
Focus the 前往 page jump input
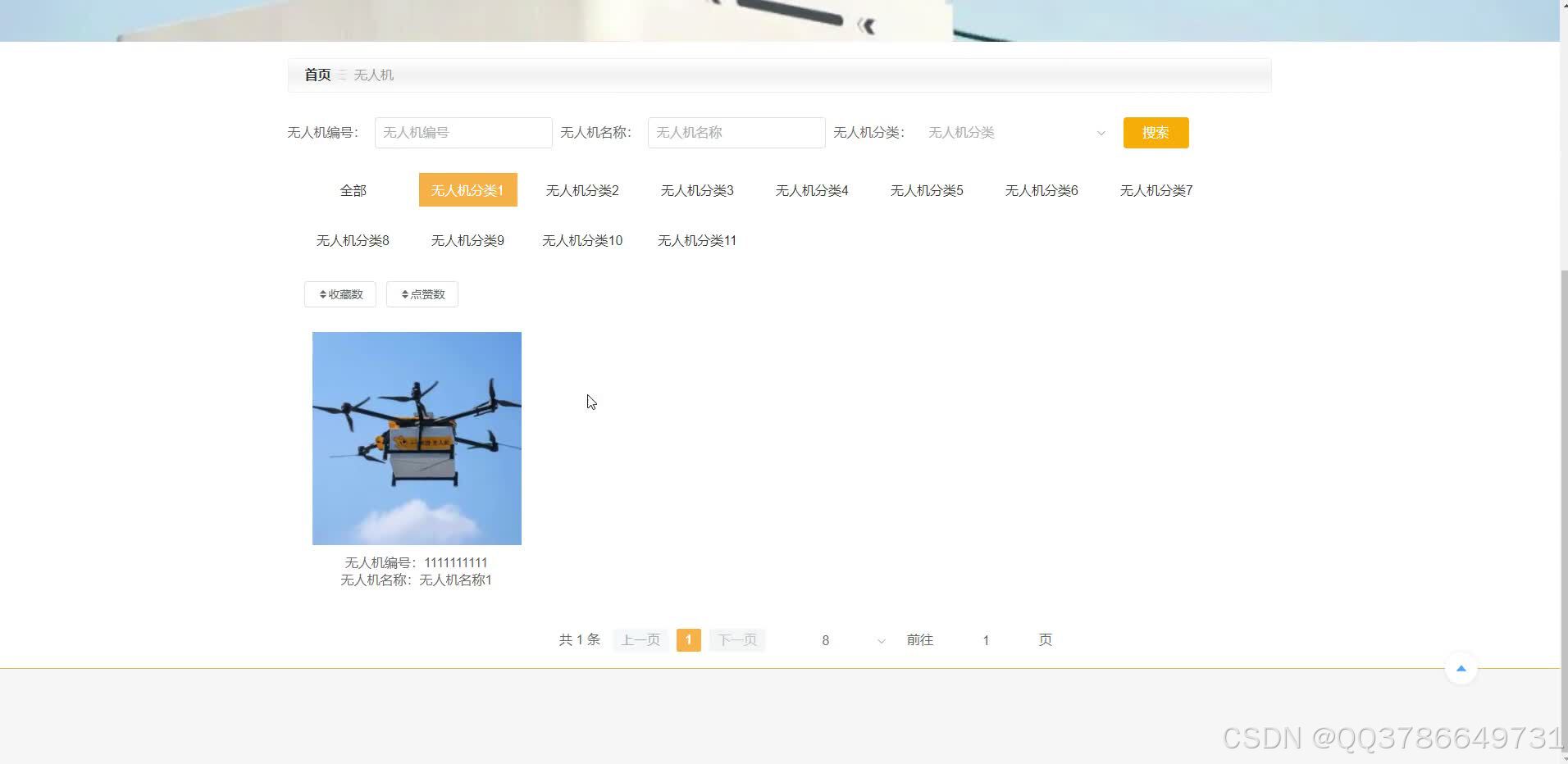tap(986, 640)
